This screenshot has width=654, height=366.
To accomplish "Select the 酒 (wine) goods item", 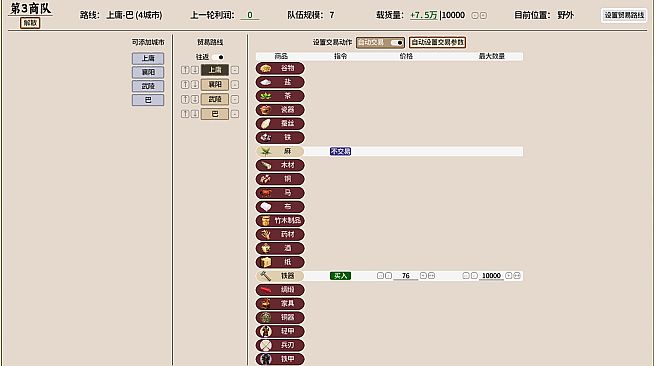I will (280, 248).
